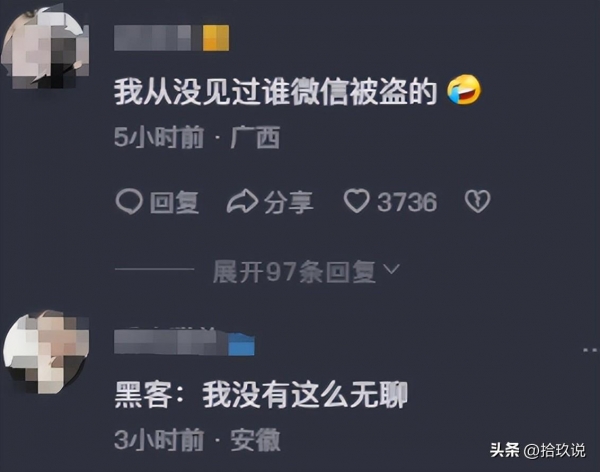Select comment text 我从没见过谁微信被盗的

276,91
